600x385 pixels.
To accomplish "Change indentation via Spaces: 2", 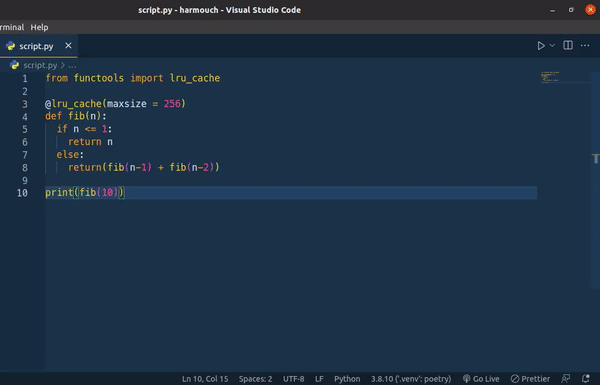I will point(256,379).
